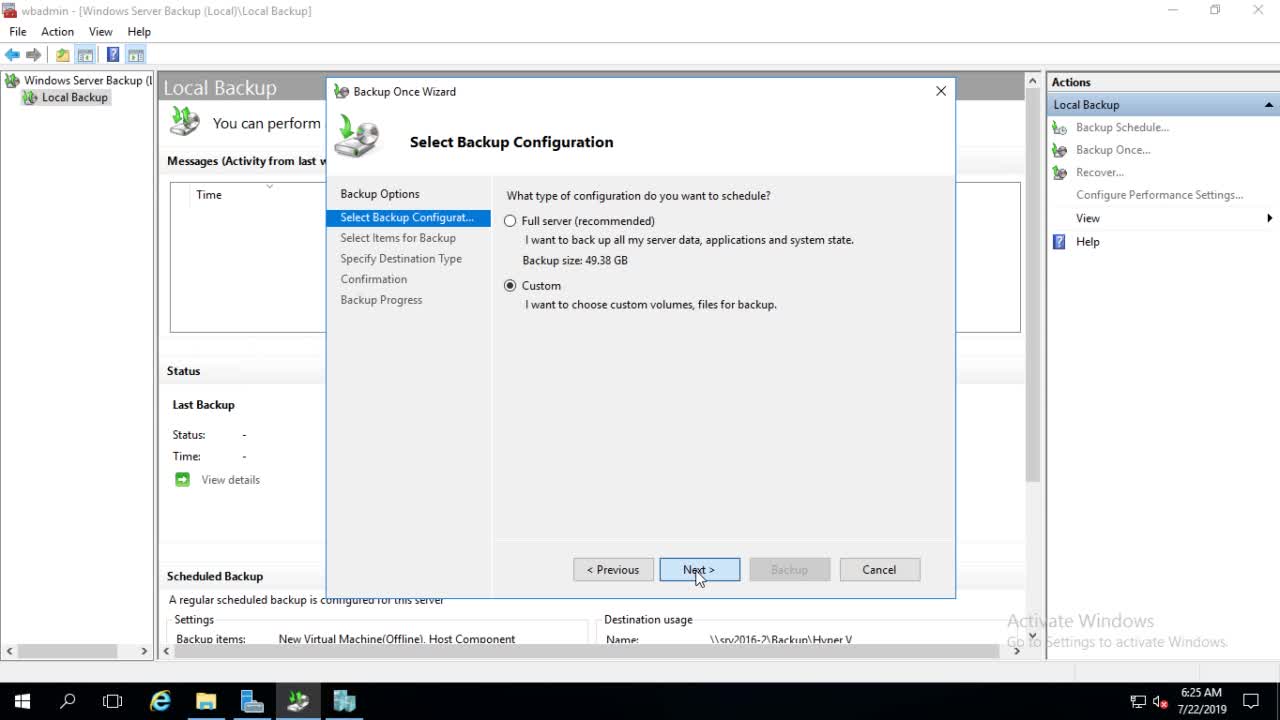This screenshot has height=720, width=1280.
Task: Select Windows Server Backup root tree node
Action: (80, 80)
